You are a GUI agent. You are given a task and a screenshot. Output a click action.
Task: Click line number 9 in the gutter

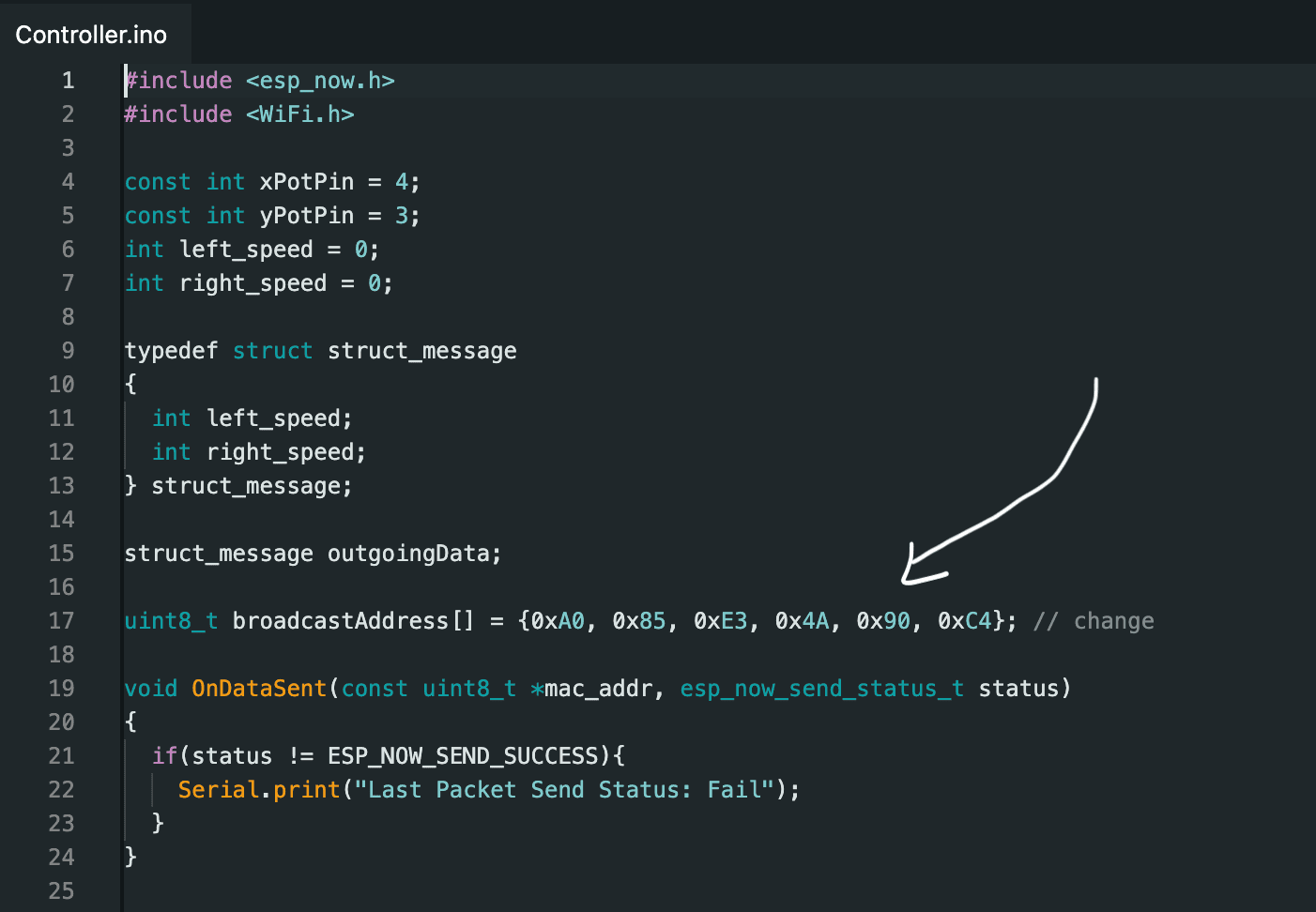click(x=68, y=351)
